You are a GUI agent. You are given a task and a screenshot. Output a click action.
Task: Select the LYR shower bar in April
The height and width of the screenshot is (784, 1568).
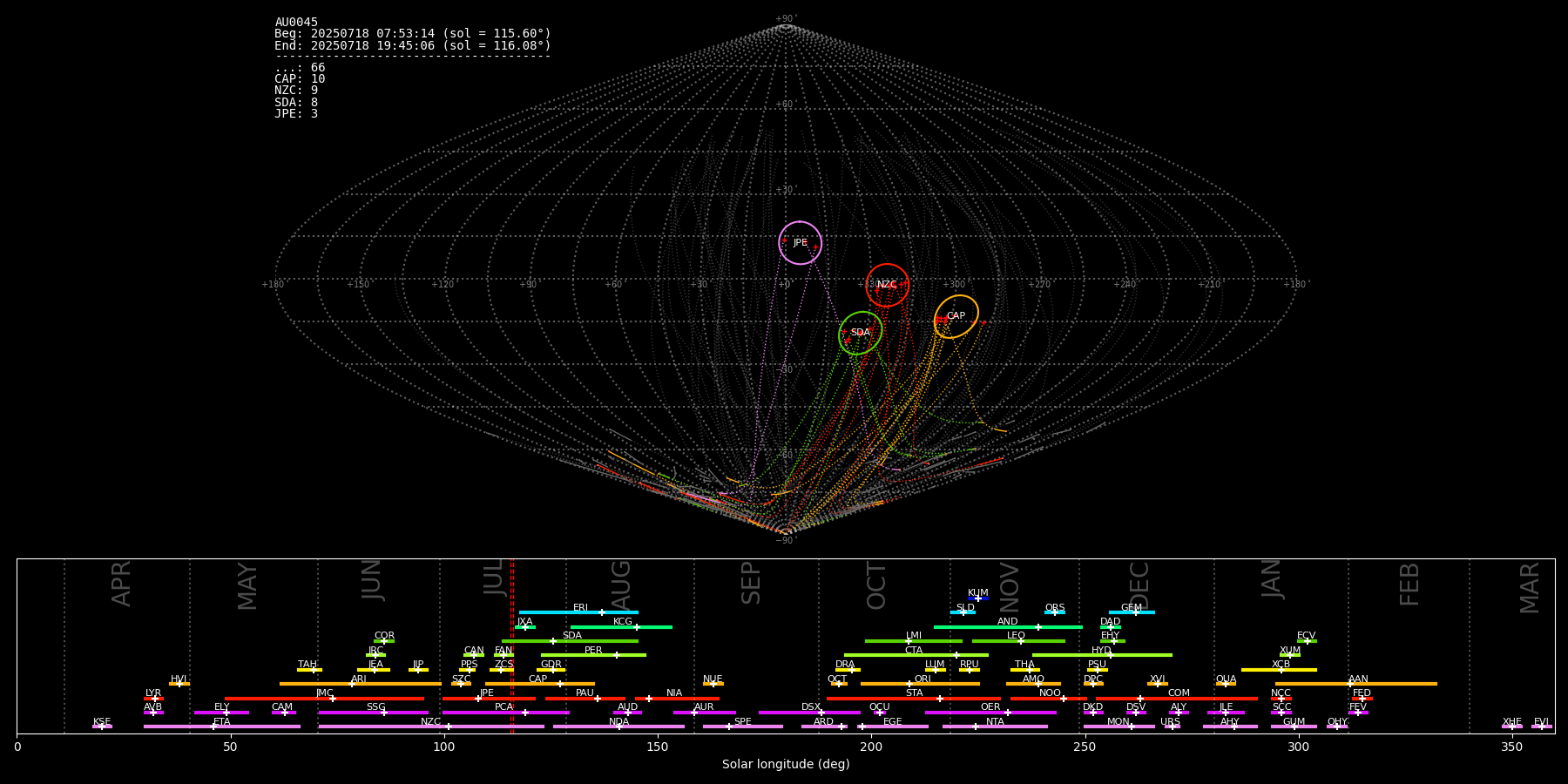tap(153, 699)
